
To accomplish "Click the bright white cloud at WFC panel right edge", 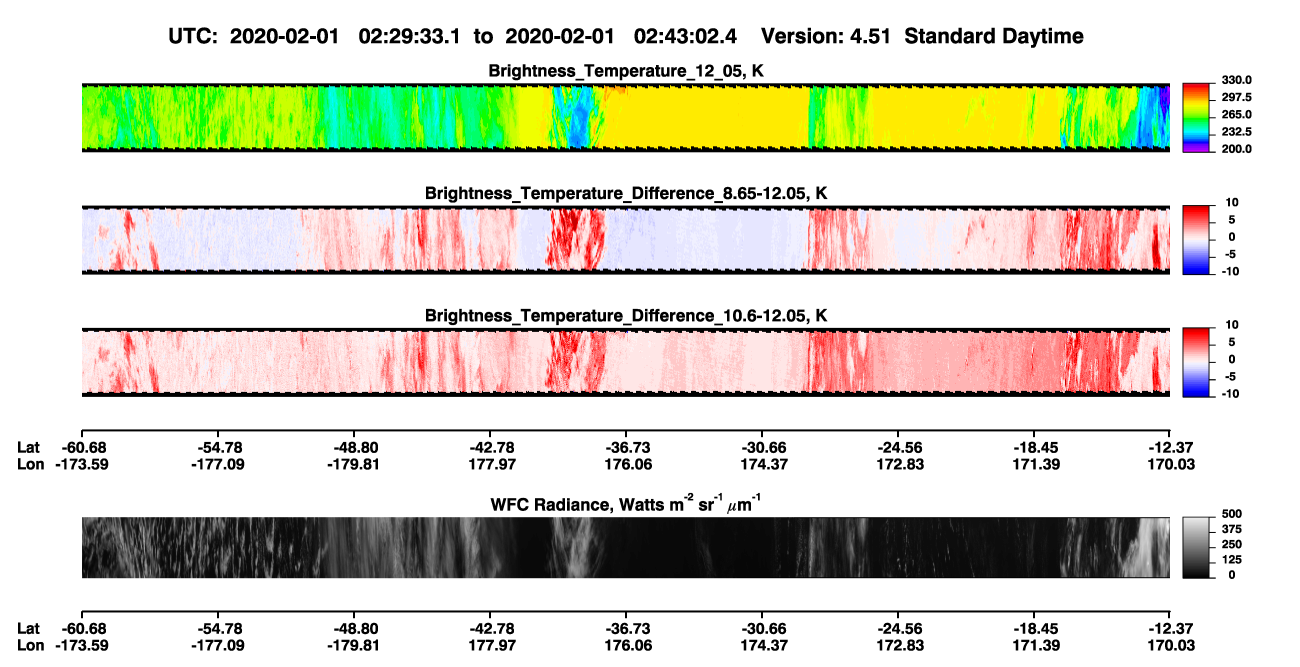I will (x=1148, y=548).
